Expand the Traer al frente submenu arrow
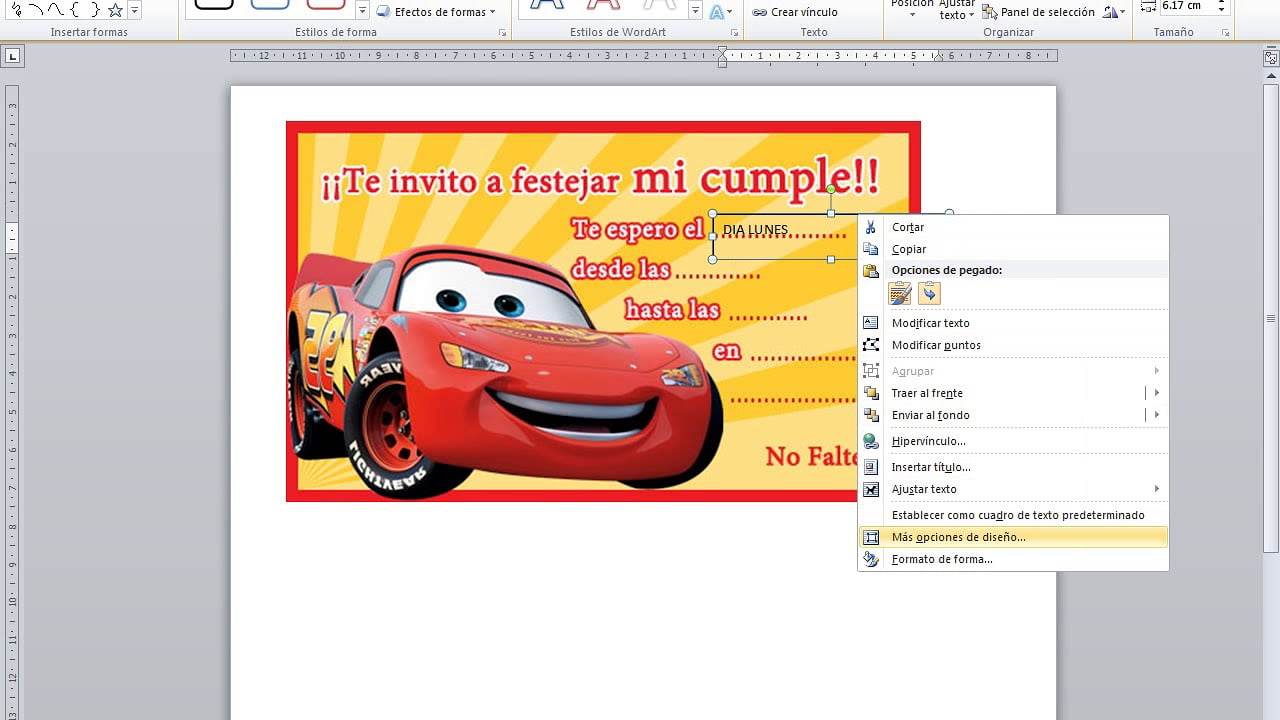Screen dimensions: 1280x720 click(1157, 393)
